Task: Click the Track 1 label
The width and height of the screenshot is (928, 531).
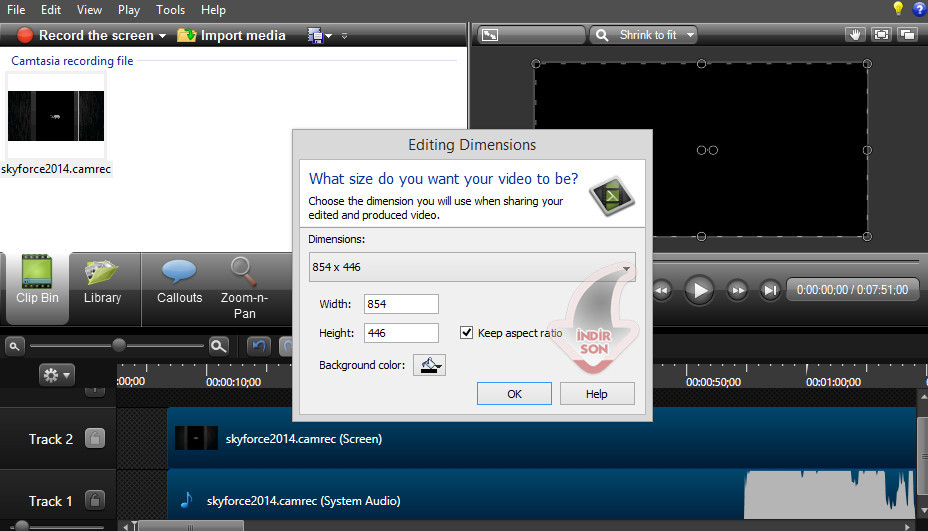Action: (x=50, y=501)
